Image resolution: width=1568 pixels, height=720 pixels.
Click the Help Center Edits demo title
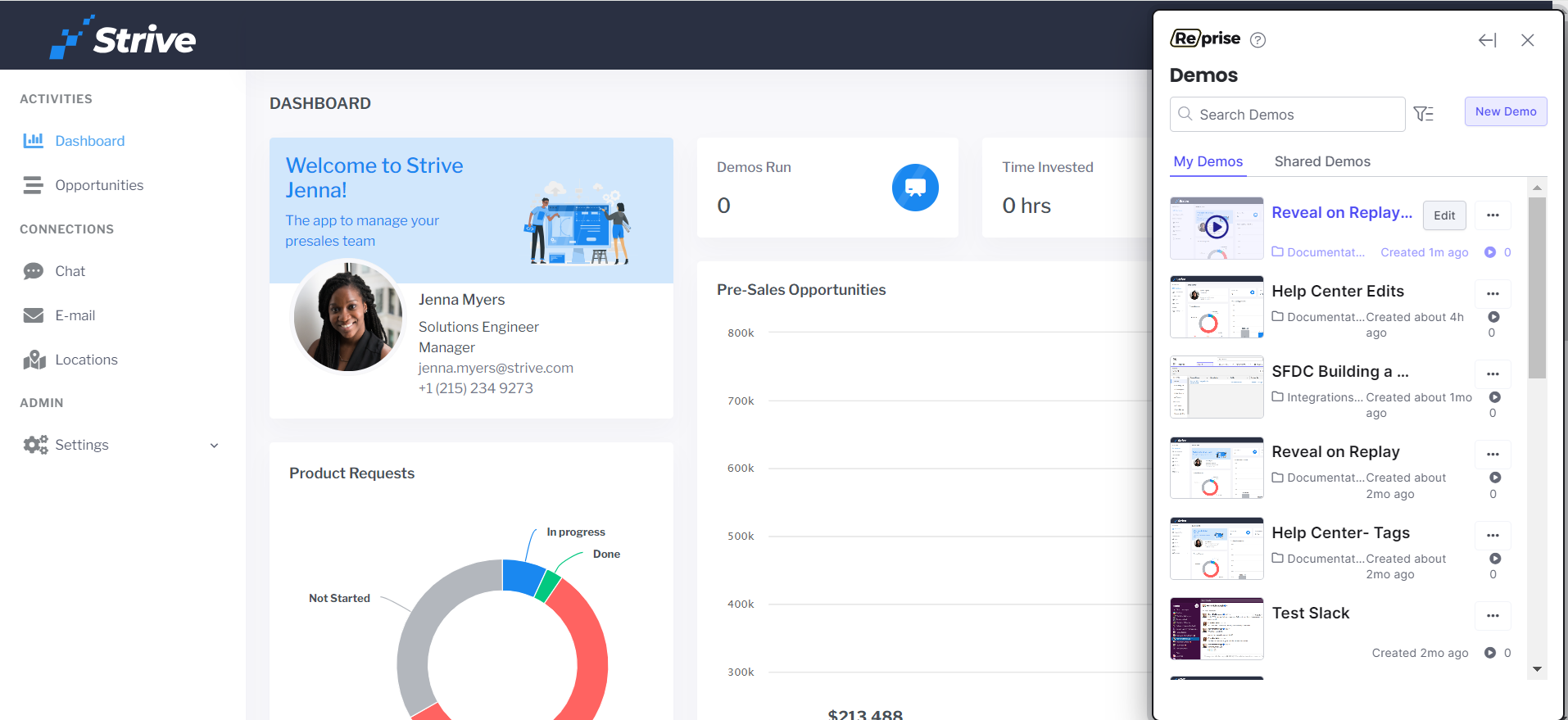coord(1338,292)
